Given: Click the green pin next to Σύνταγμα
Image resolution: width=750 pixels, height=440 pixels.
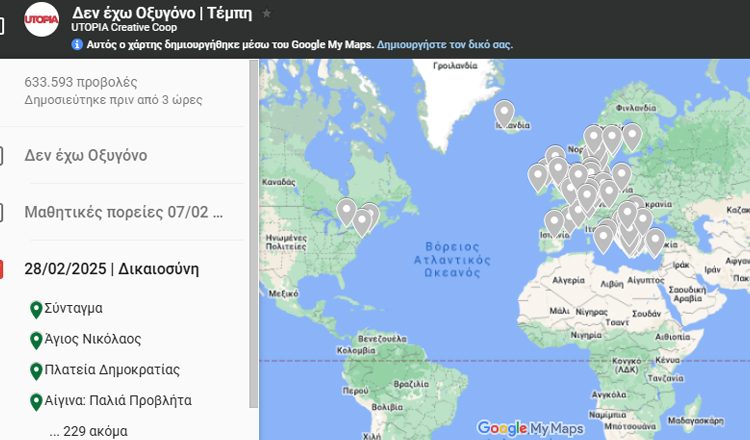Looking at the screenshot, I should [x=36, y=310].
